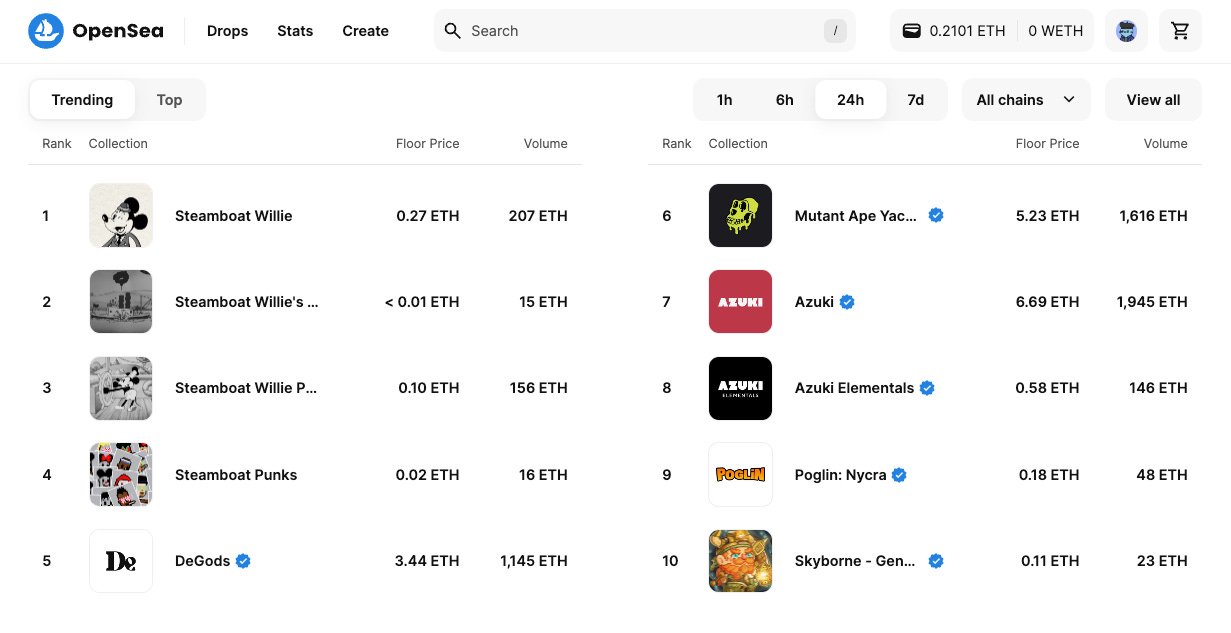Viewport: 1231px width, 633px height.
Task: Click verified badge next to Poglin: Nycra
Action: coord(899,475)
